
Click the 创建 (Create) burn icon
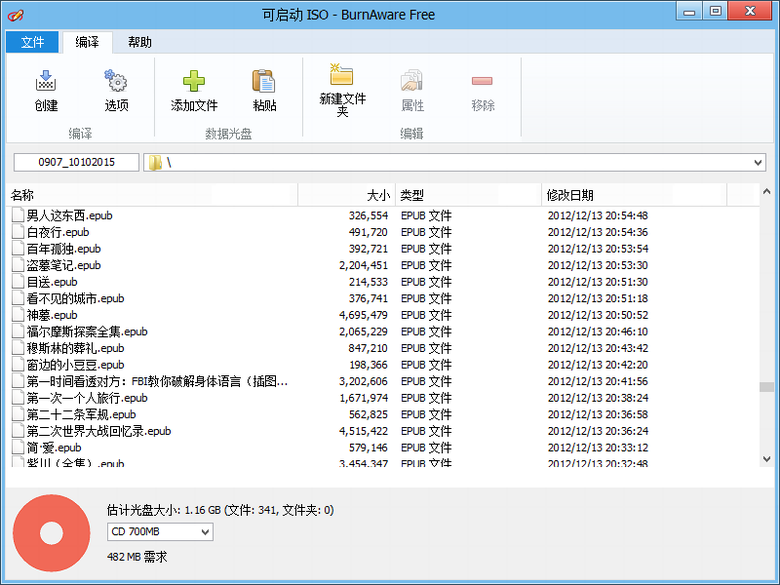point(46,82)
